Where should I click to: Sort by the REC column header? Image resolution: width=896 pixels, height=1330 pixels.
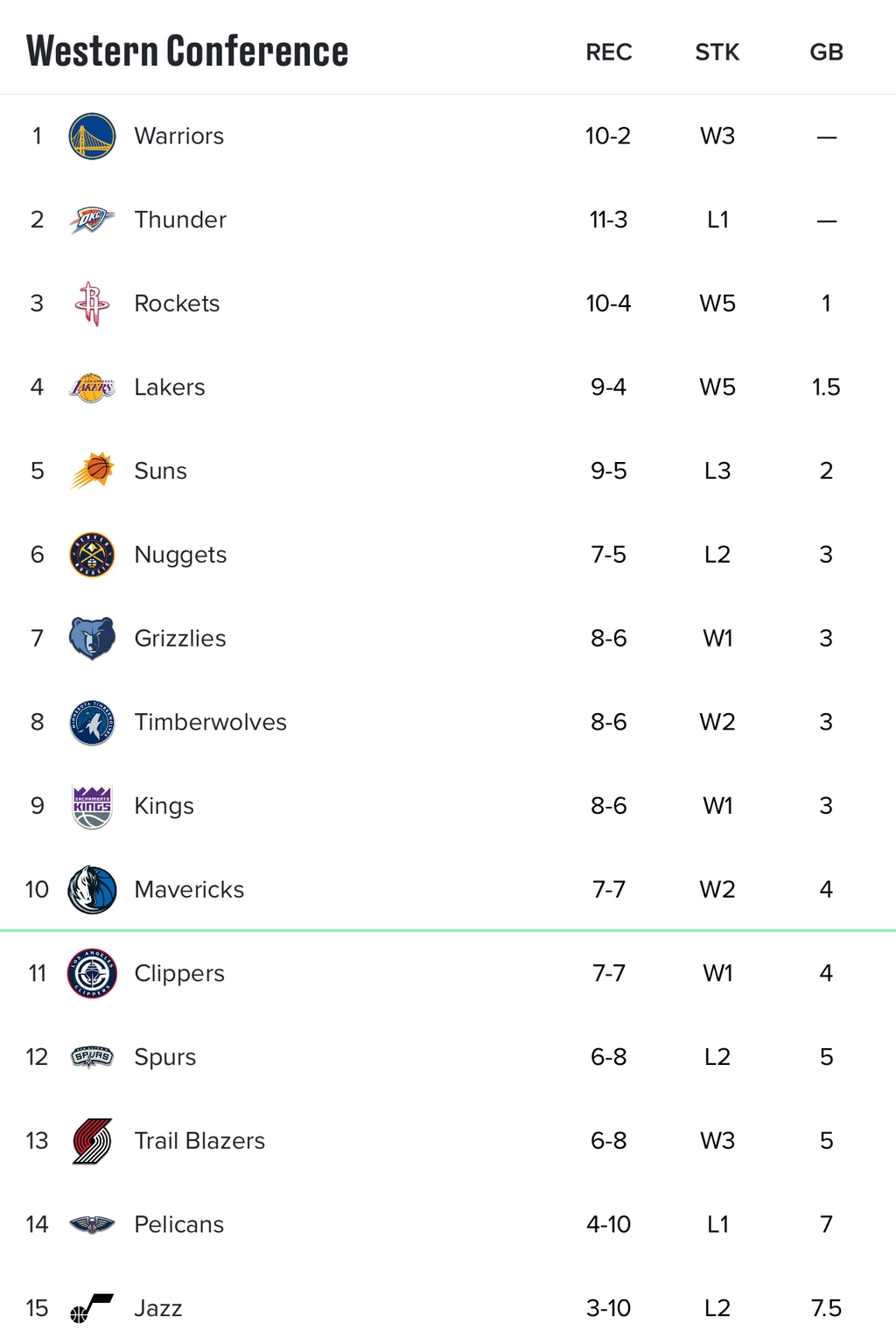(609, 52)
